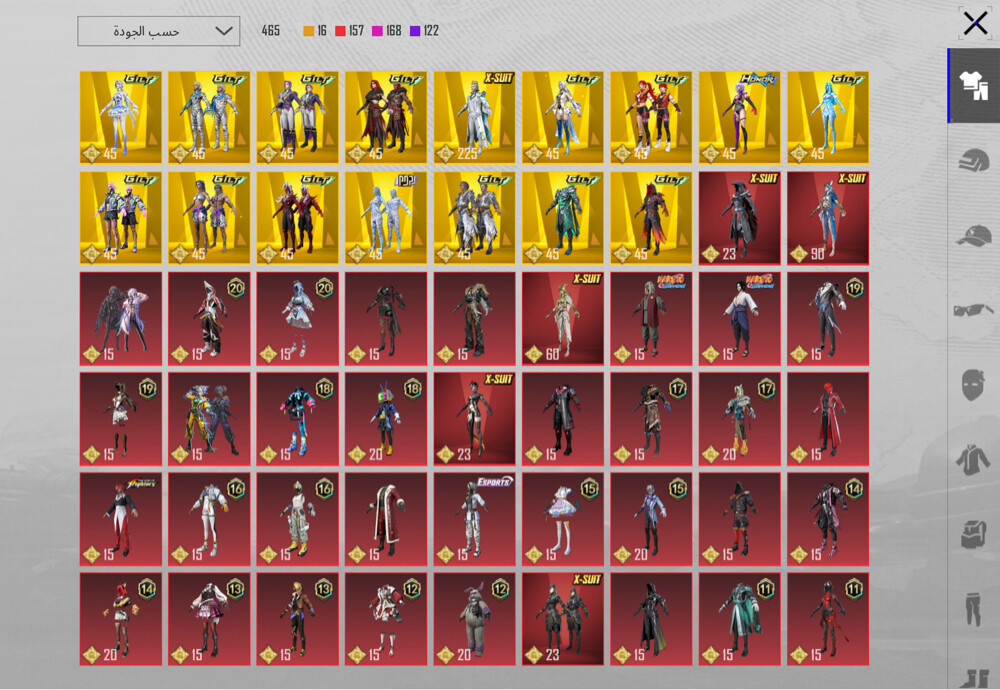Screen dimensions: 1000x690
Task: Open the Esports-tagged outfit
Action: coord(474,519)
